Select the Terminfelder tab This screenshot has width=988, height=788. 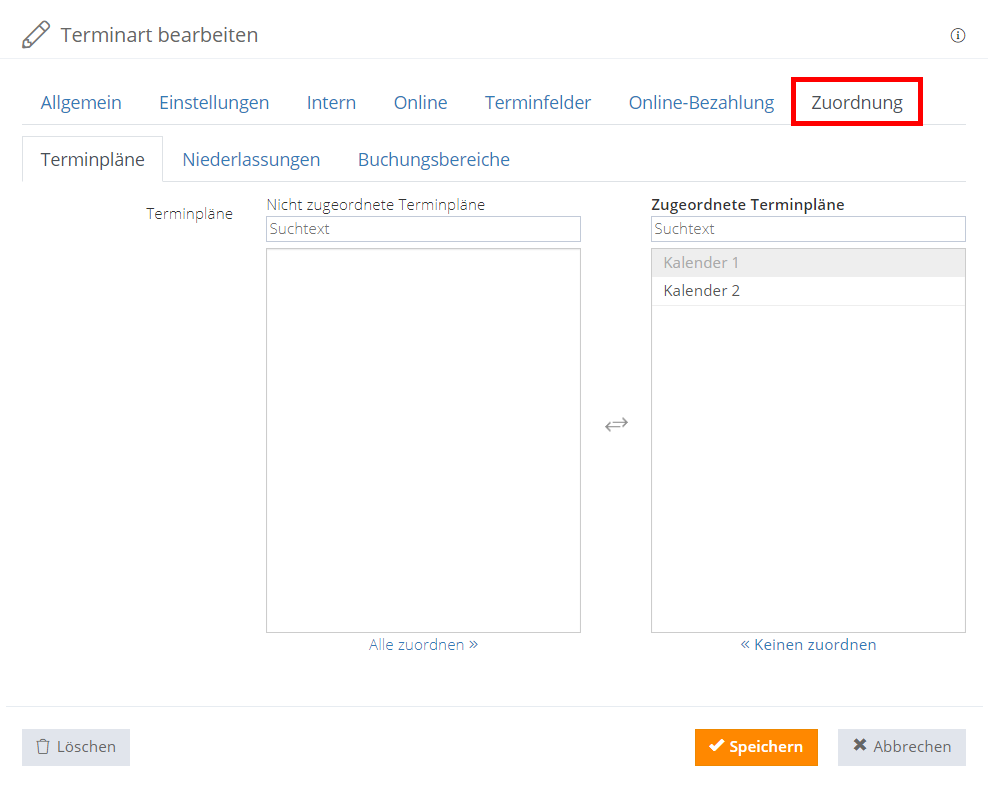pos(538,103)
